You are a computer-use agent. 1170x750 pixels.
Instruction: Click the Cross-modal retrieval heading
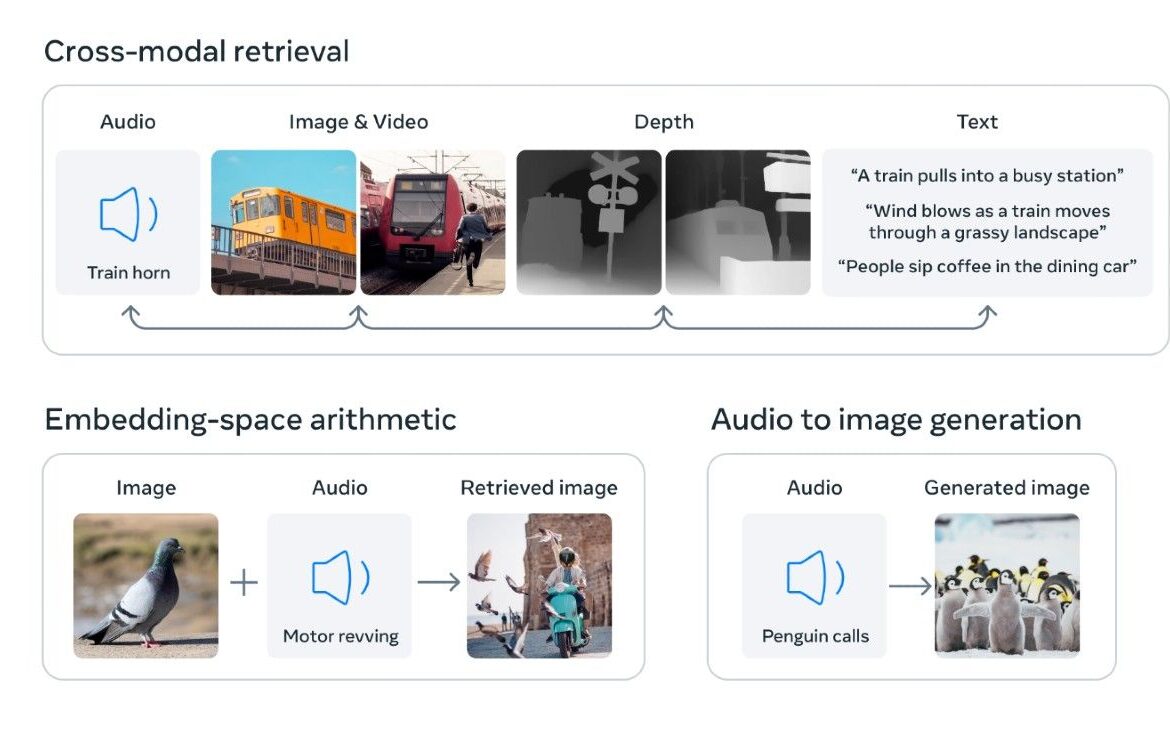pyautogui.click(x=196, y=51)
